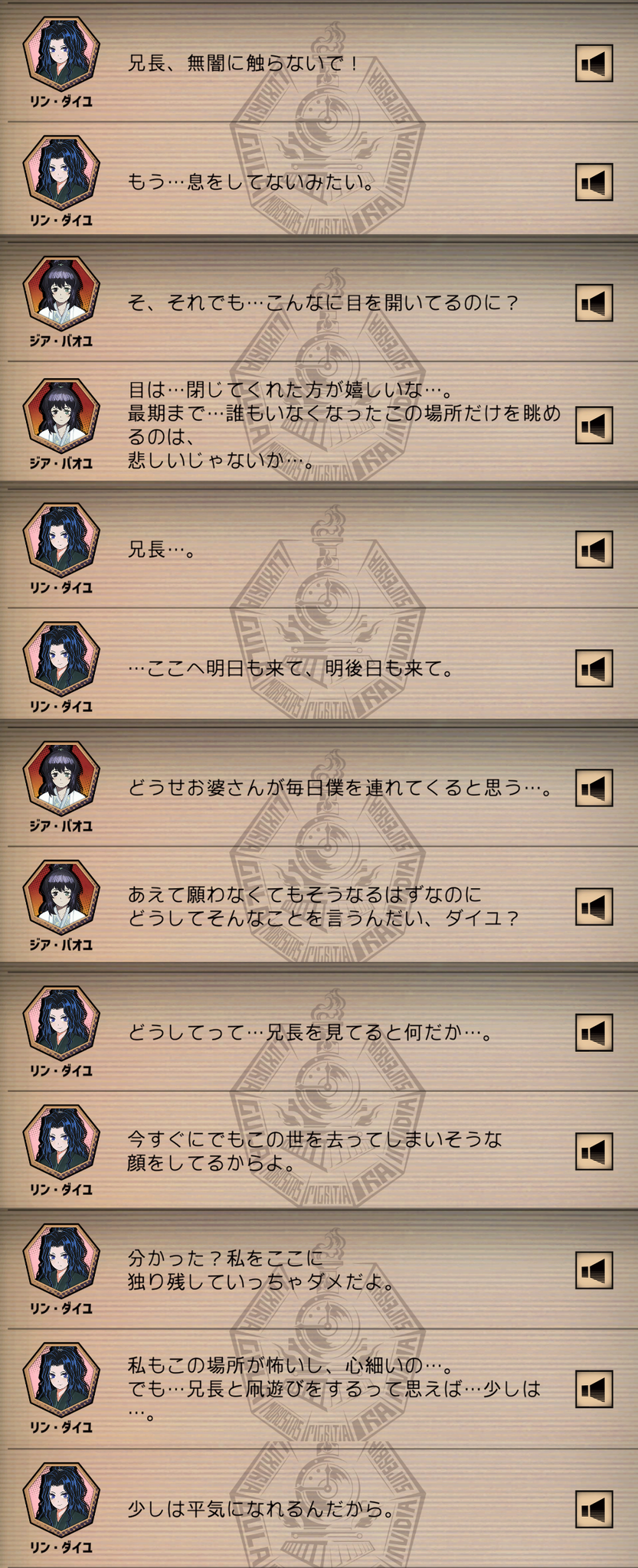Click speaker icon beside 兄長…。
The width and height of the screenshot is (638, 1568).
click(594, 549)
